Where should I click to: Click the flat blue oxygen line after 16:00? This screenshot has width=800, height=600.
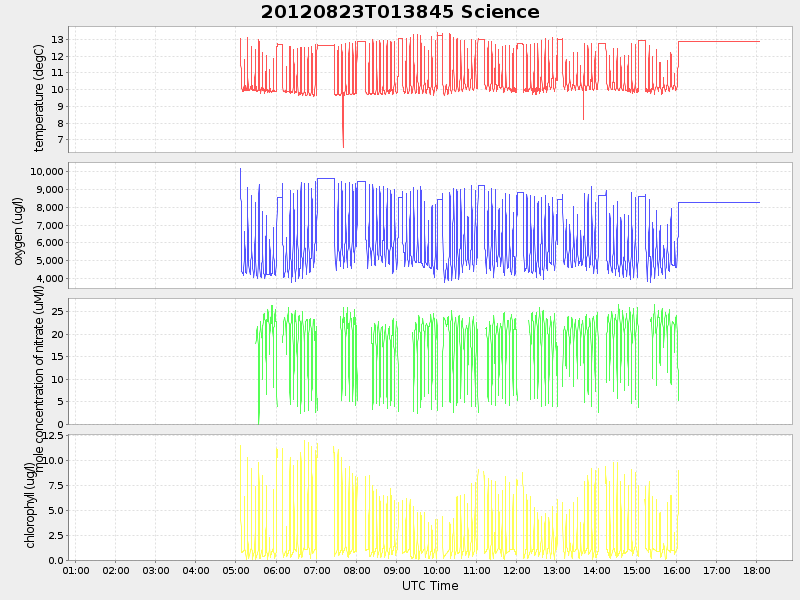pos(719,203)
